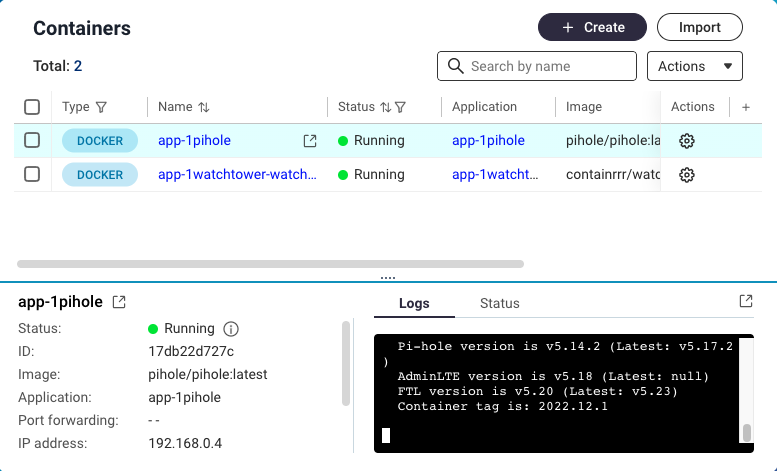Switch to the Status tab
This screenshot has height=471, width=777.
coord(500,303)
